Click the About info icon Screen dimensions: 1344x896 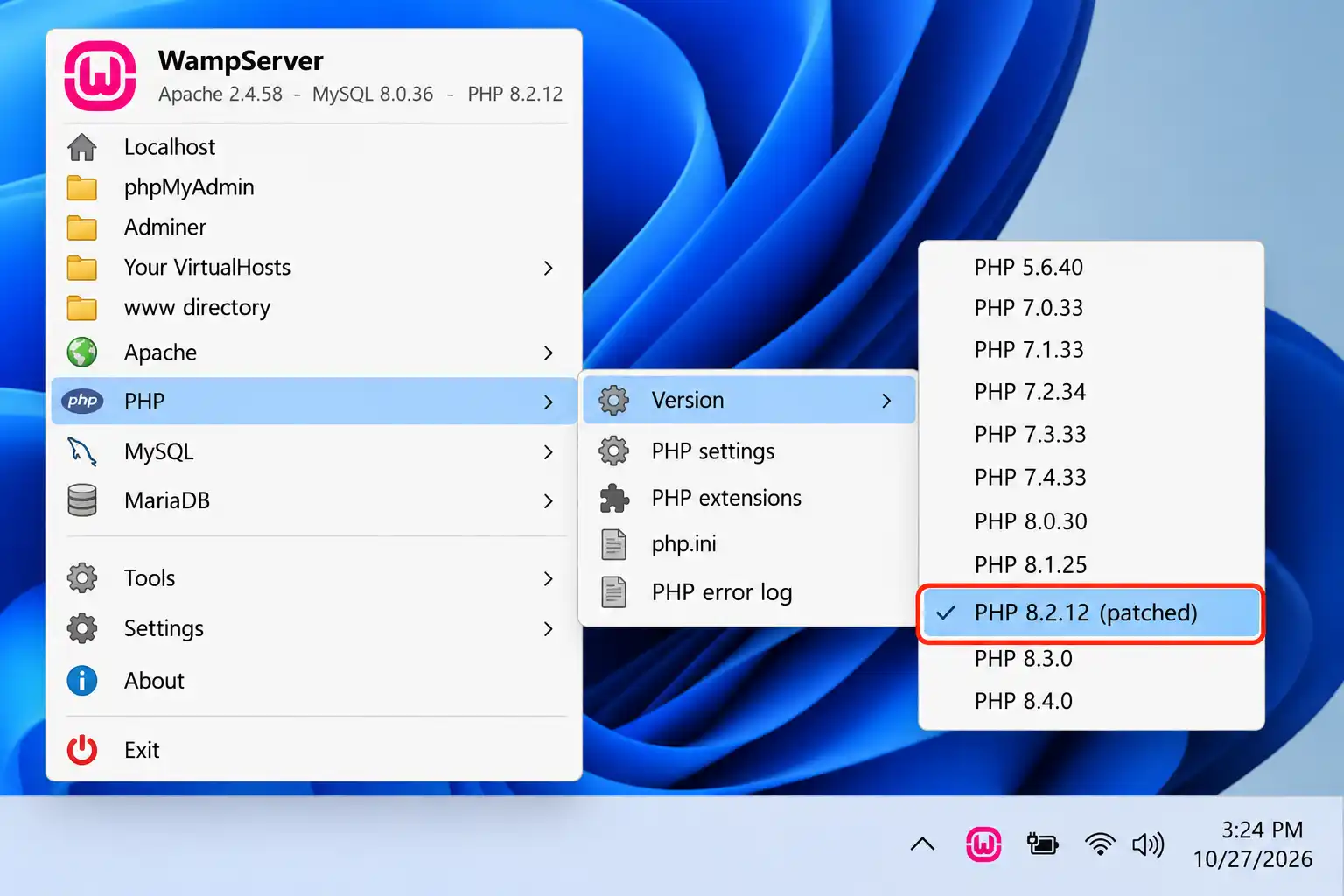point(82,681)
